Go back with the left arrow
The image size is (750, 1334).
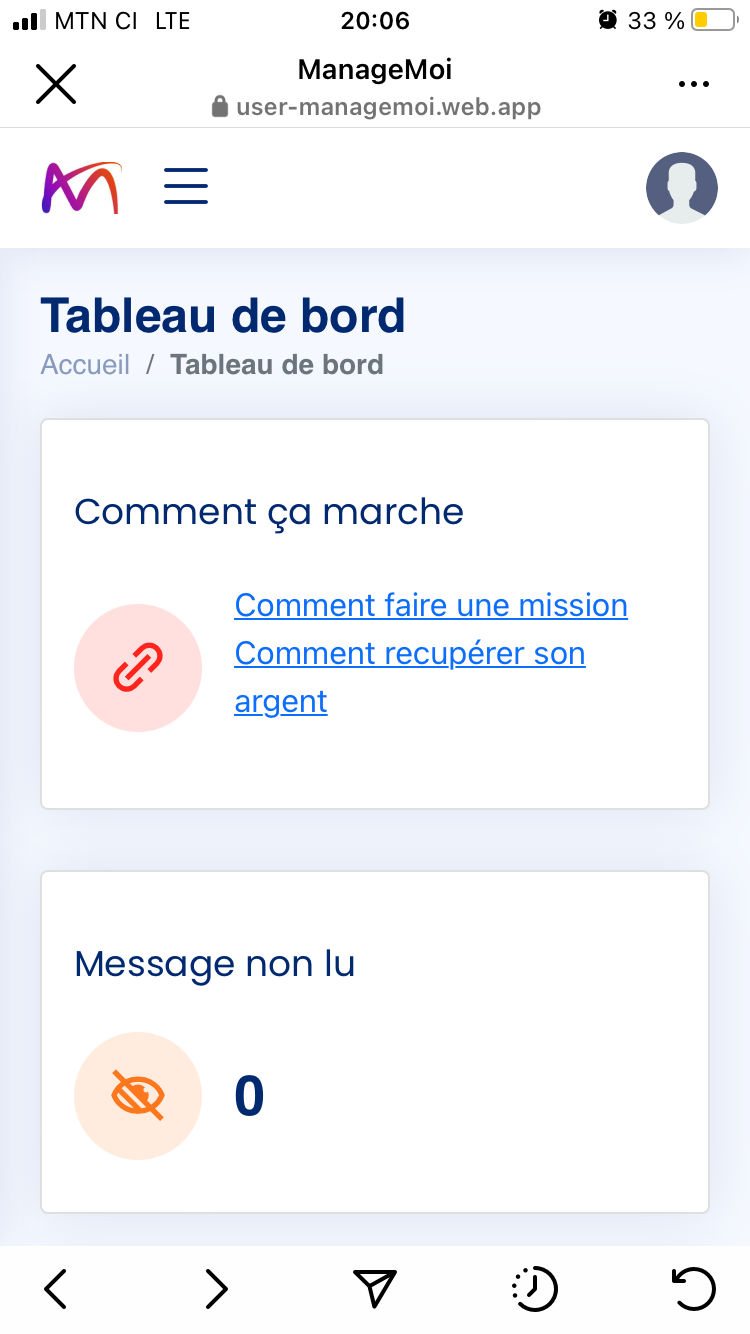pos(56,1289)
